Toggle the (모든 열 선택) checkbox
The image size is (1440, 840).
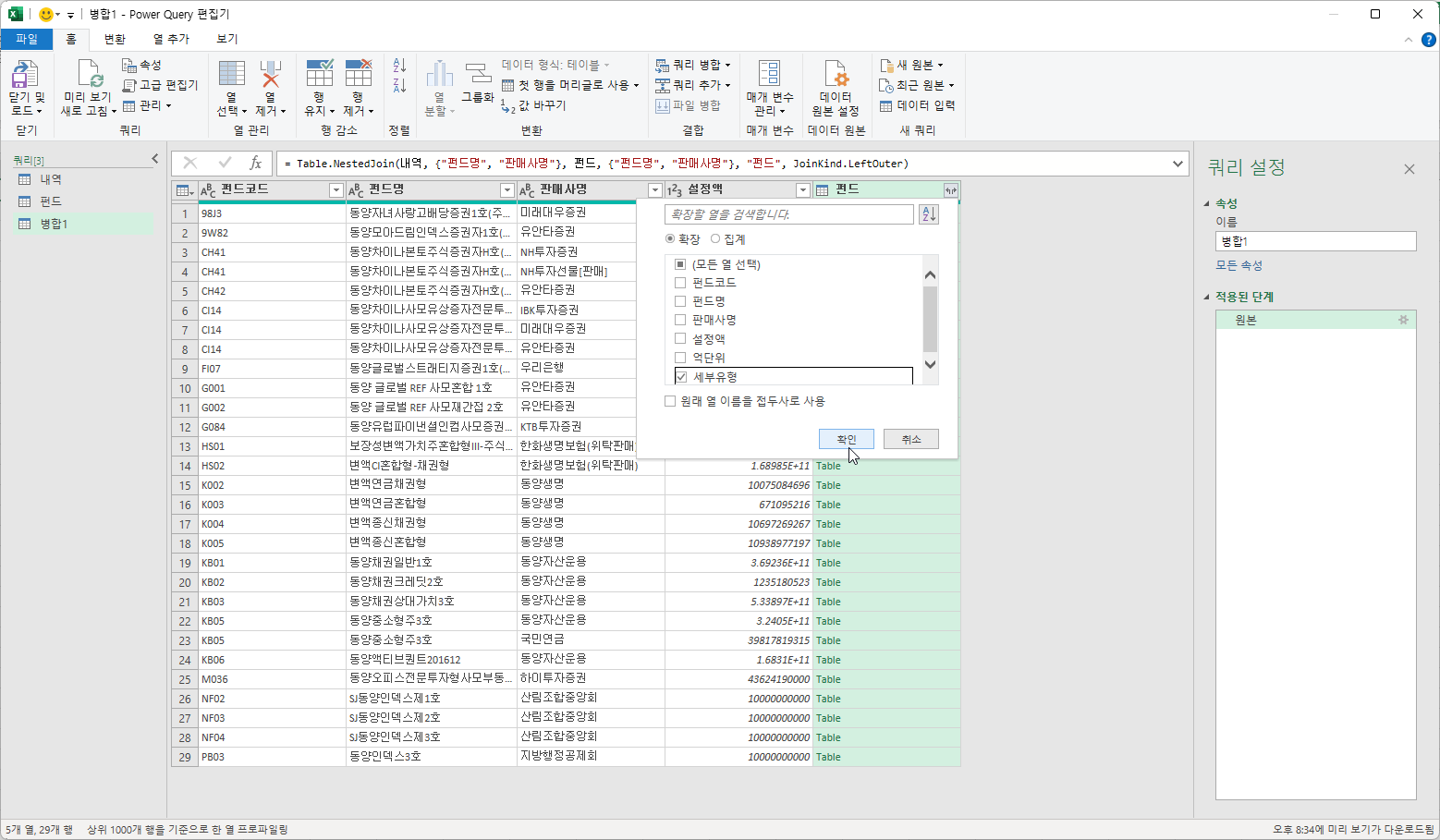click(x=680, y=264)
